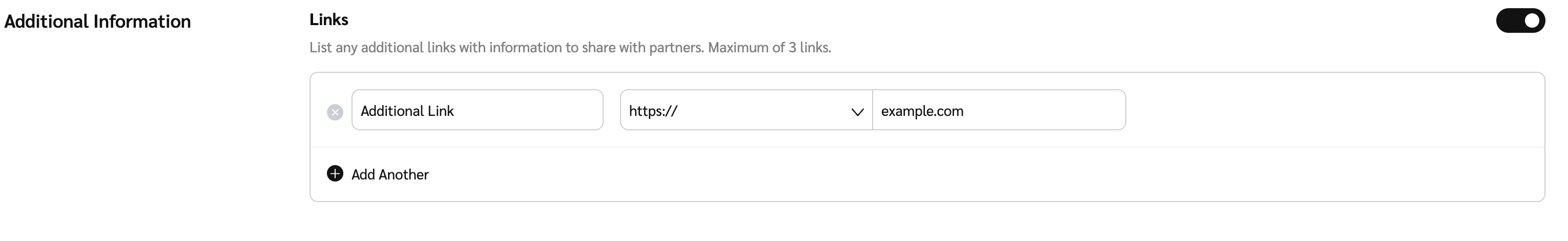Toggle the Links switch off
Screen dimensions: 1568x241
[x=1520, y=21]
